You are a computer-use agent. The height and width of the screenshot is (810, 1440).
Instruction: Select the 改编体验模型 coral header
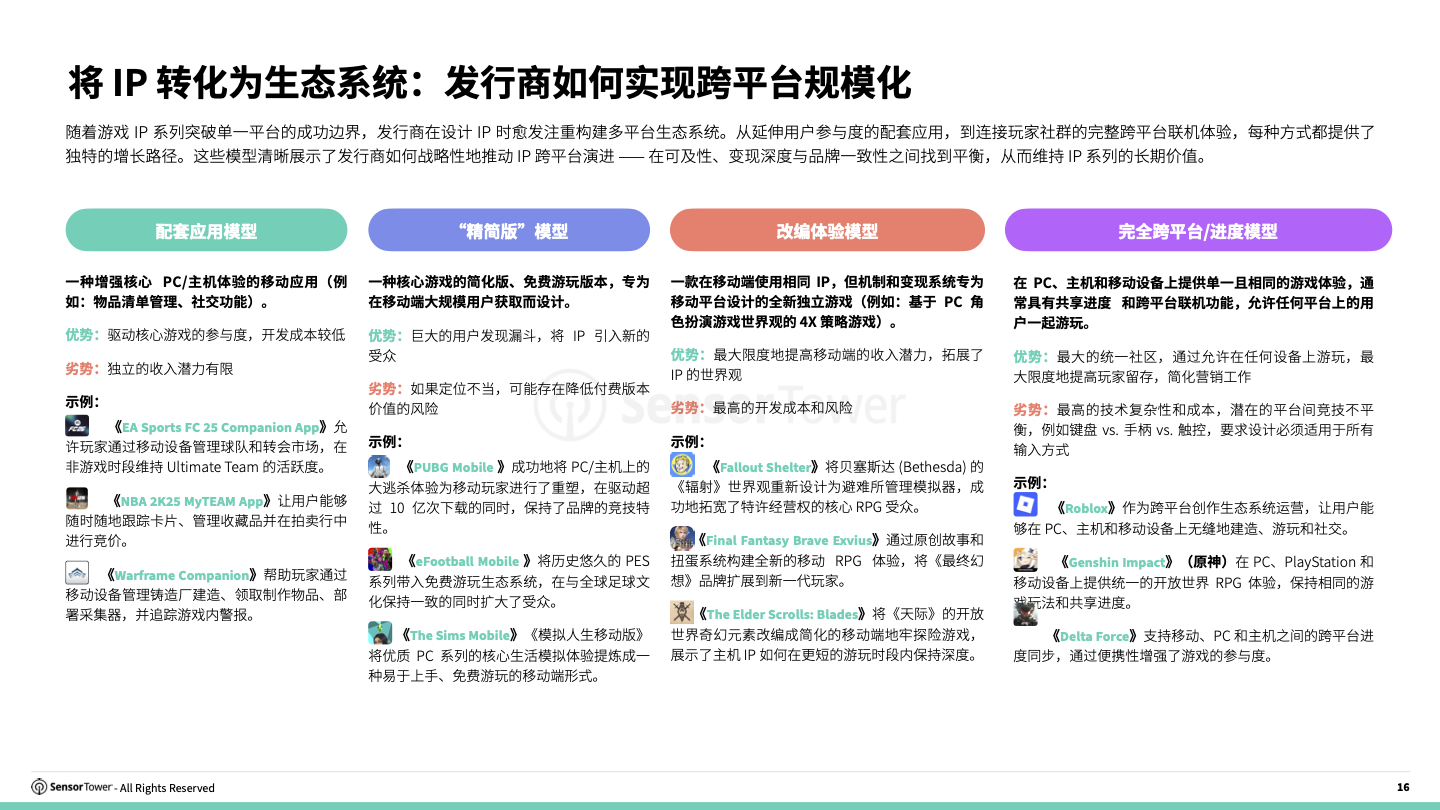[827, 230]
